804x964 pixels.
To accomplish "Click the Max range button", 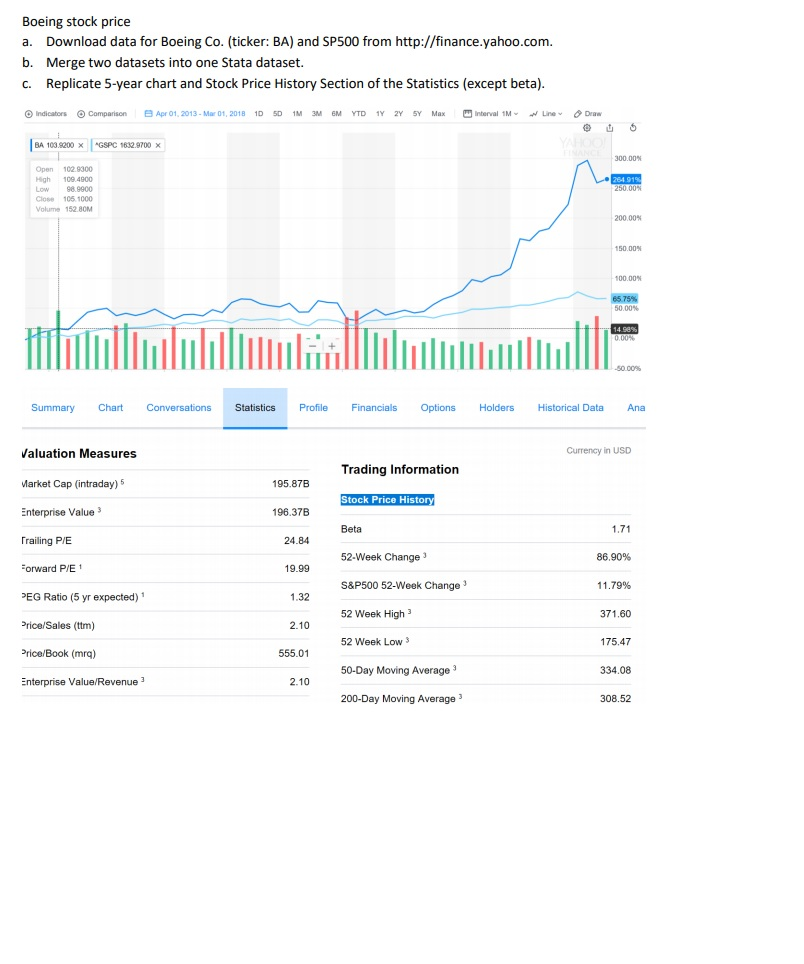I will coord(440,114).
